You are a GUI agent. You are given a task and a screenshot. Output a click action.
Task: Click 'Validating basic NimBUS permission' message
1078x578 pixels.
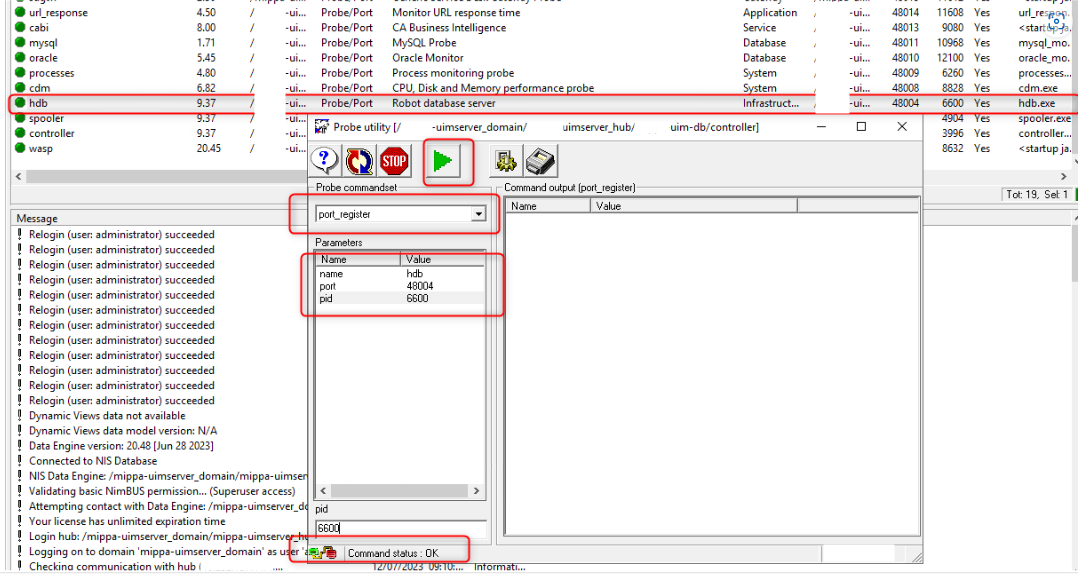coord(162,491)
